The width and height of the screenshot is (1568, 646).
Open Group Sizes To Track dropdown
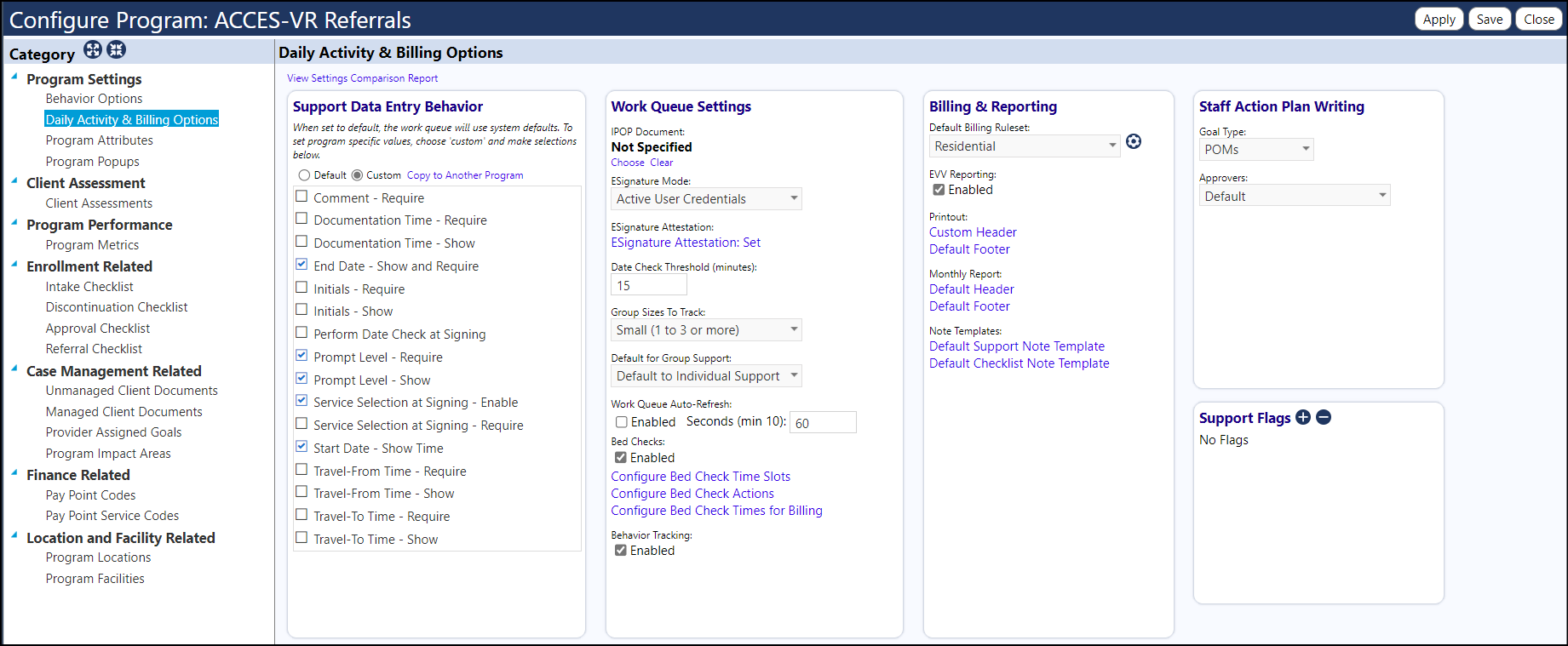(x=706, y=330)
